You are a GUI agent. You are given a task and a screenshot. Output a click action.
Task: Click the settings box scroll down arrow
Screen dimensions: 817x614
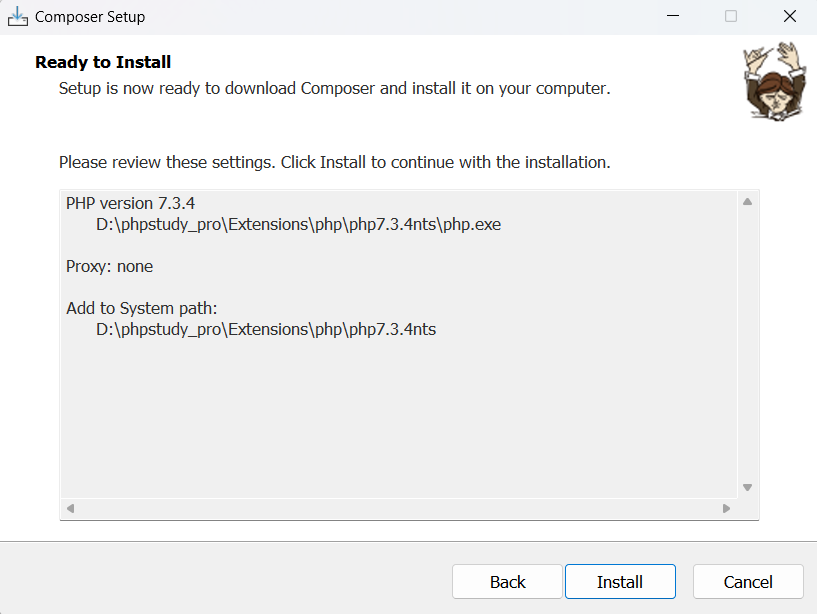747,487
